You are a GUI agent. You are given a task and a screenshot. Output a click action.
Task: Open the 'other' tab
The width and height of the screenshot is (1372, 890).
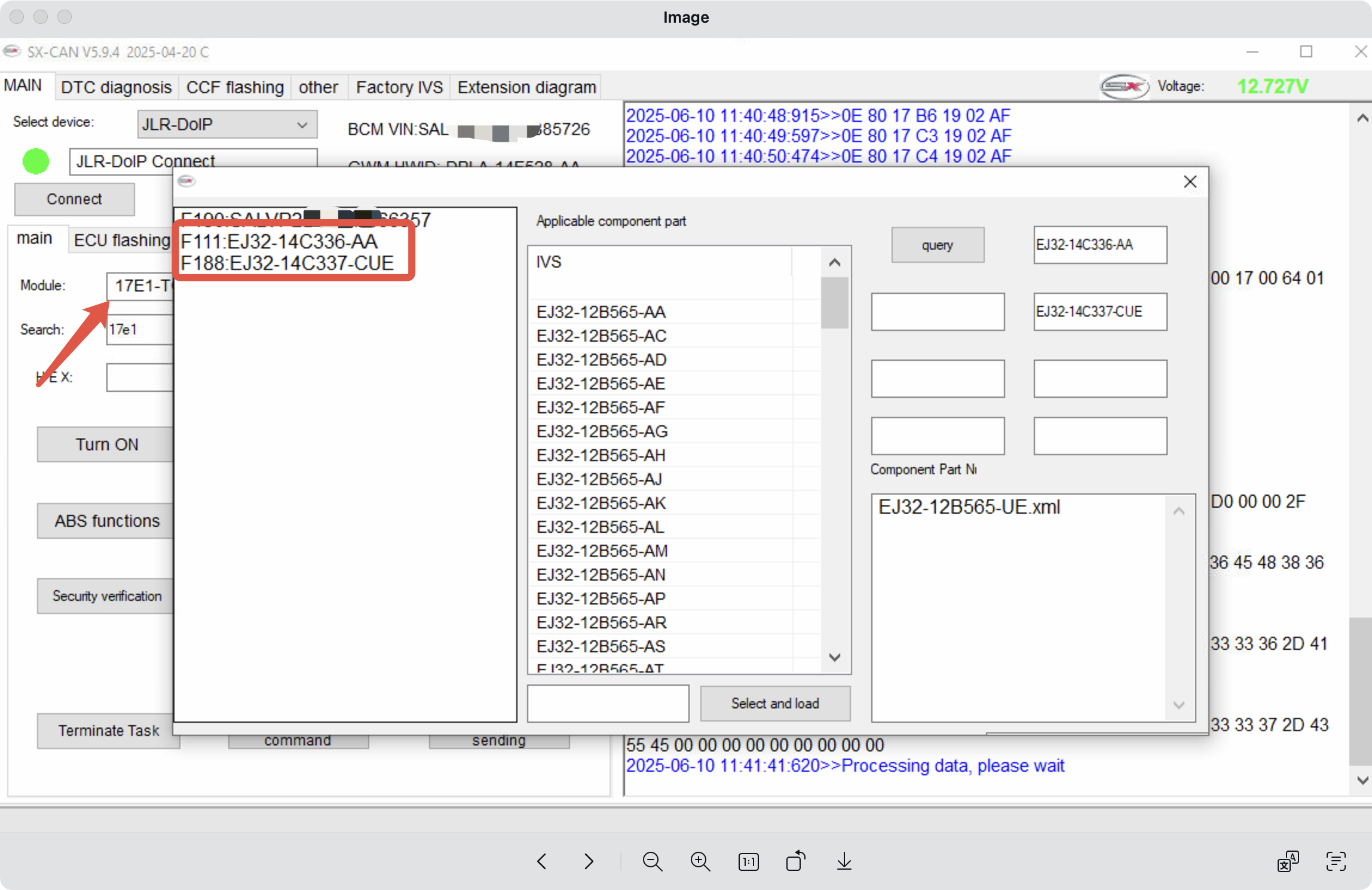[x=318, y=87]
